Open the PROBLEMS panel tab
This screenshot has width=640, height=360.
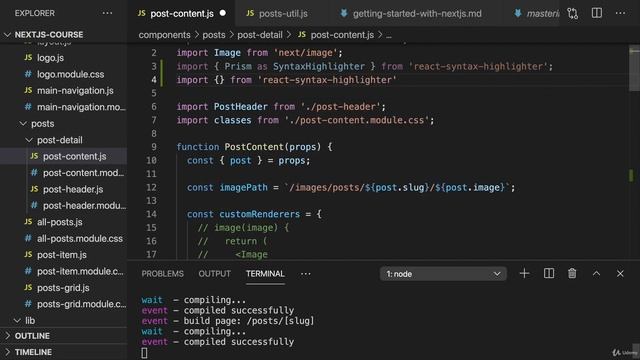[162, 274]
